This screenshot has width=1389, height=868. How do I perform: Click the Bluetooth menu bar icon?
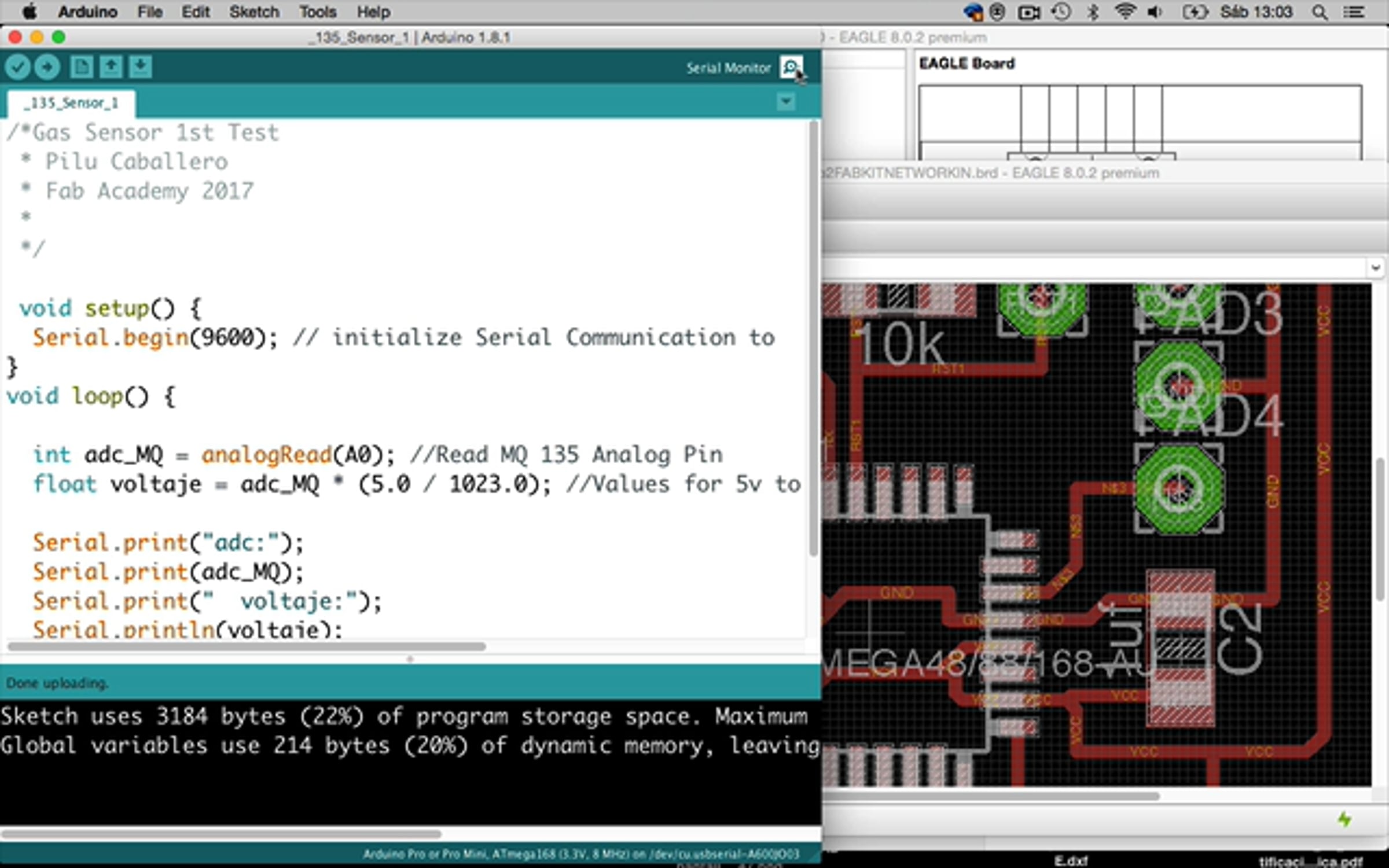coord(1093,12)
